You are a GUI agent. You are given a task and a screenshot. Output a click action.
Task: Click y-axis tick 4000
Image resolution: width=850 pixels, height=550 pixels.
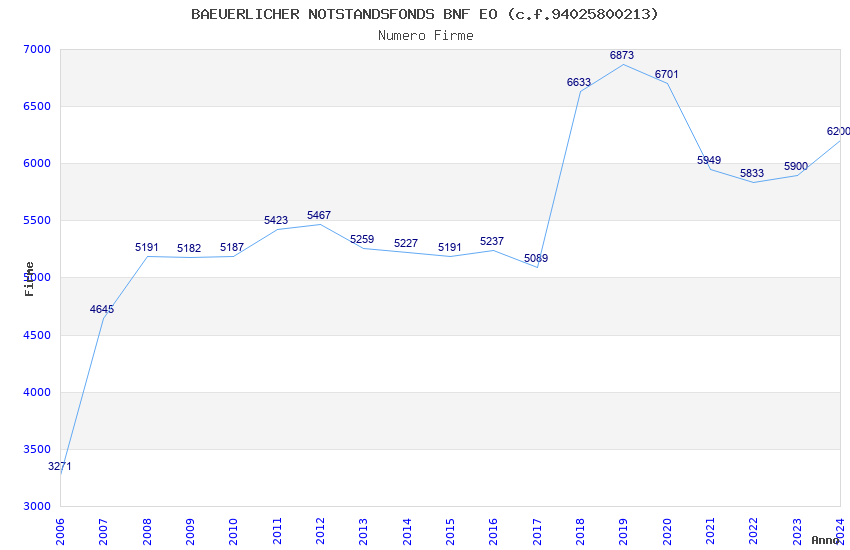click(37, 392)
